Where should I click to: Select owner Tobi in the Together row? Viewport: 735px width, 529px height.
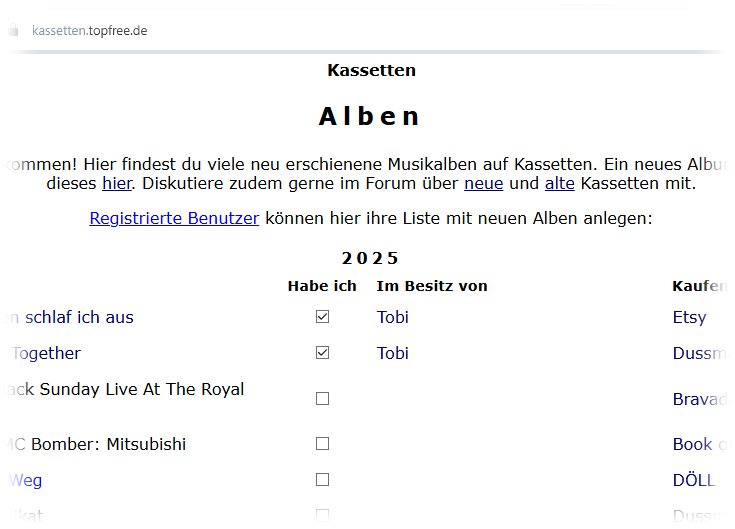click(393, 353)
